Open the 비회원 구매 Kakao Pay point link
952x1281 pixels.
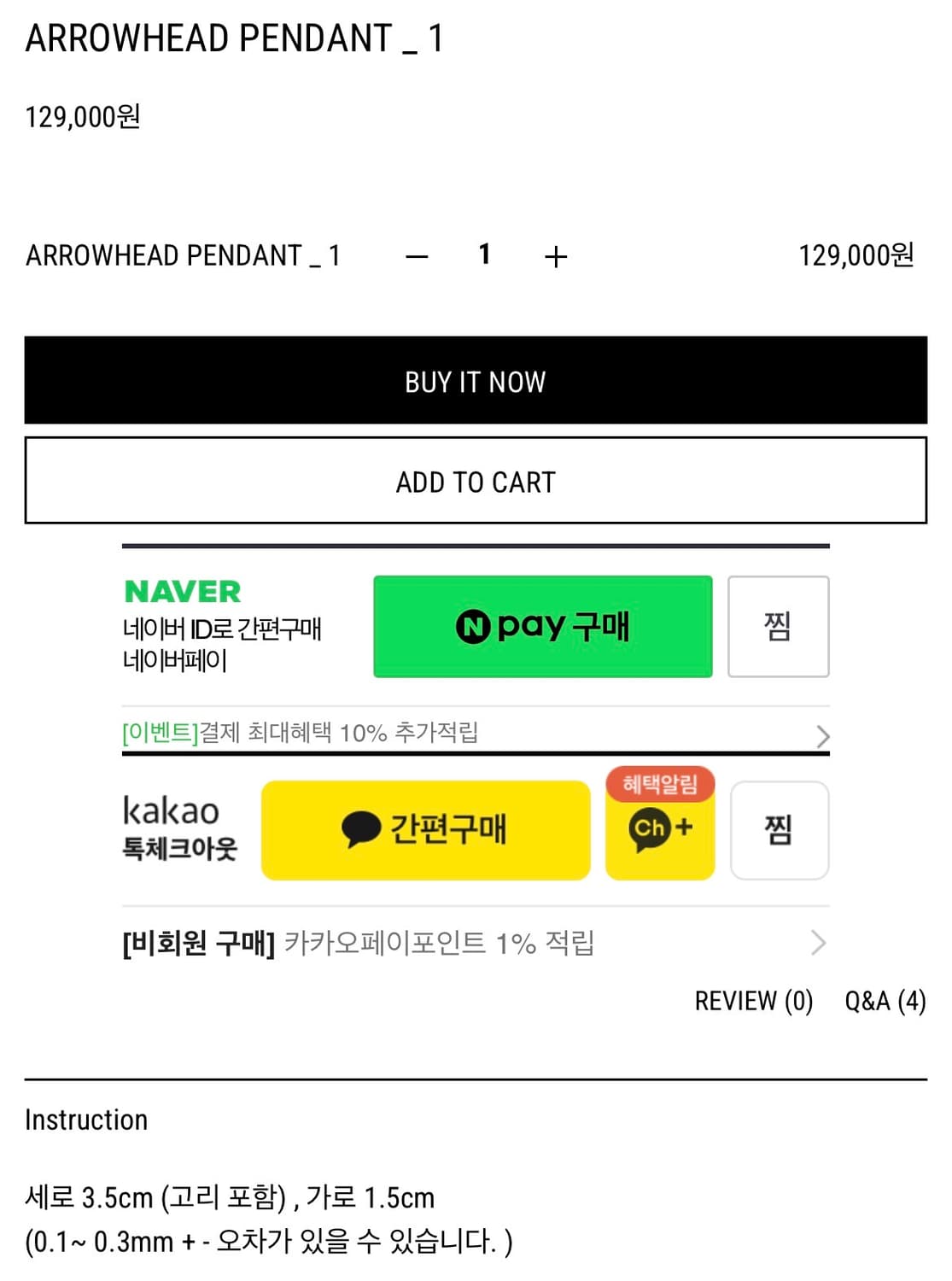359,943
